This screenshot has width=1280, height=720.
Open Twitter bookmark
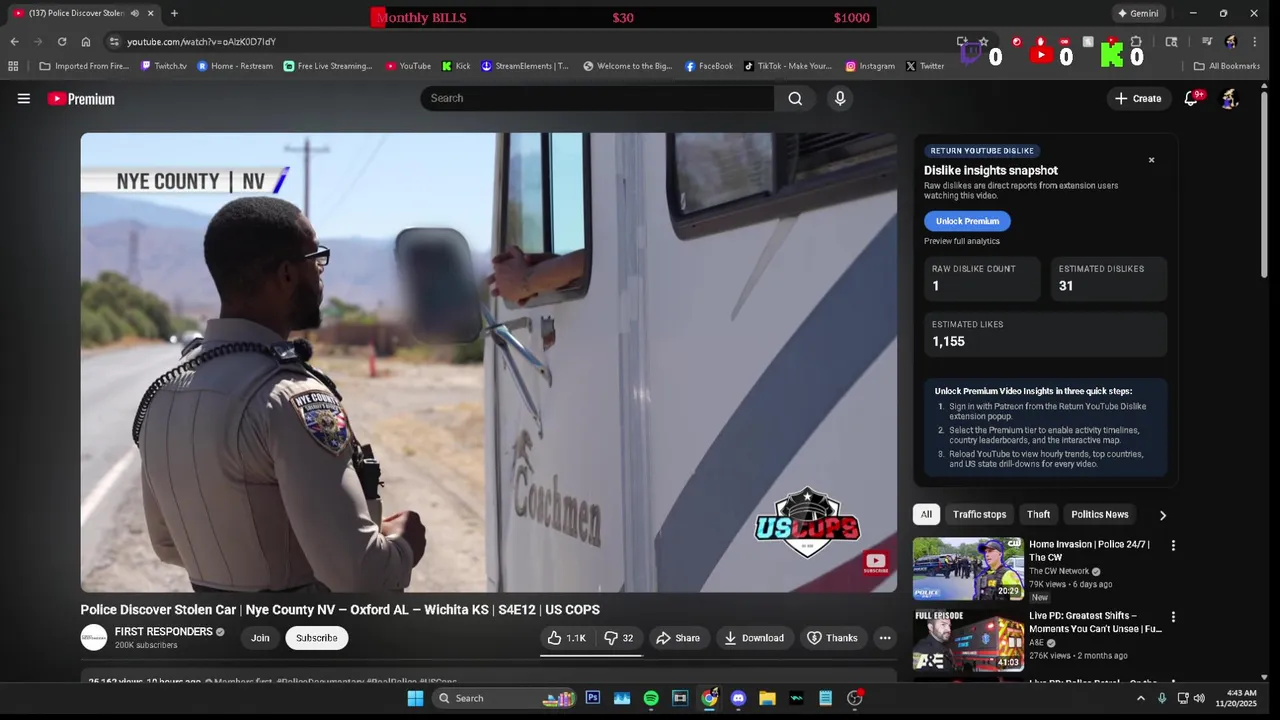[925, 66]
